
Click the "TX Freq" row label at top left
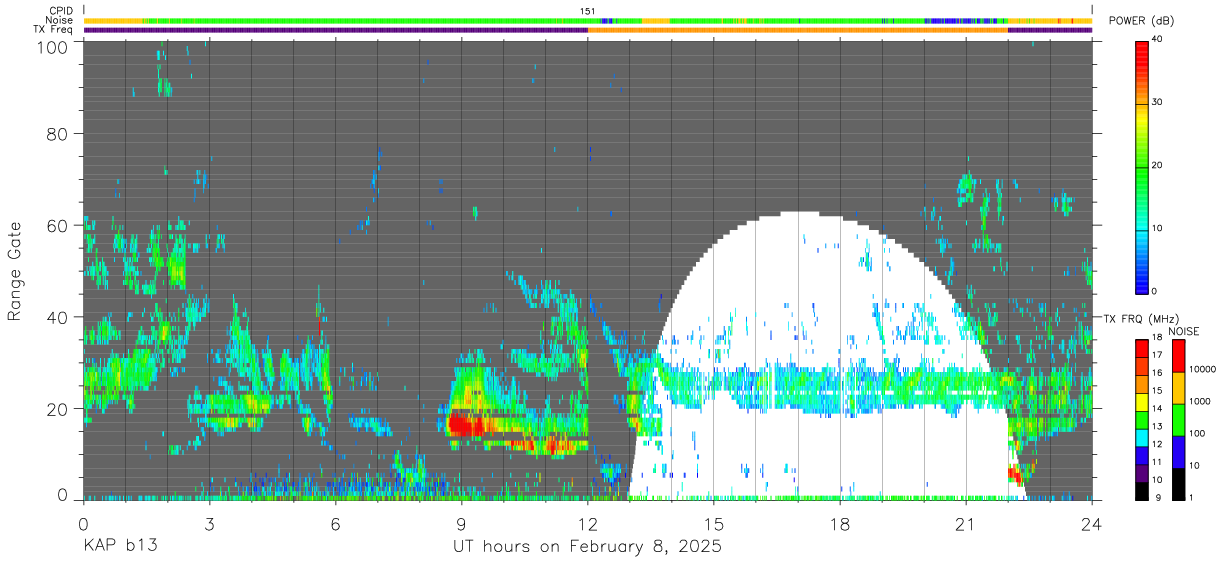[x=54, y=30]
